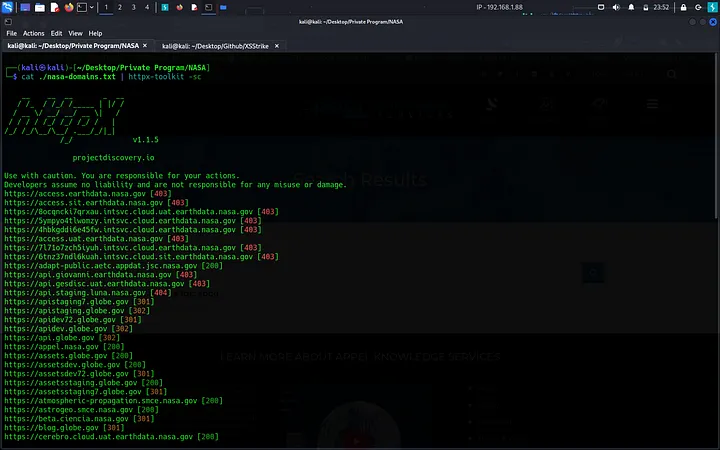The width and height of the screenshot is (720, 450).
Task: Click the terminal's vertical scrollbar
Action: point(717,135)
